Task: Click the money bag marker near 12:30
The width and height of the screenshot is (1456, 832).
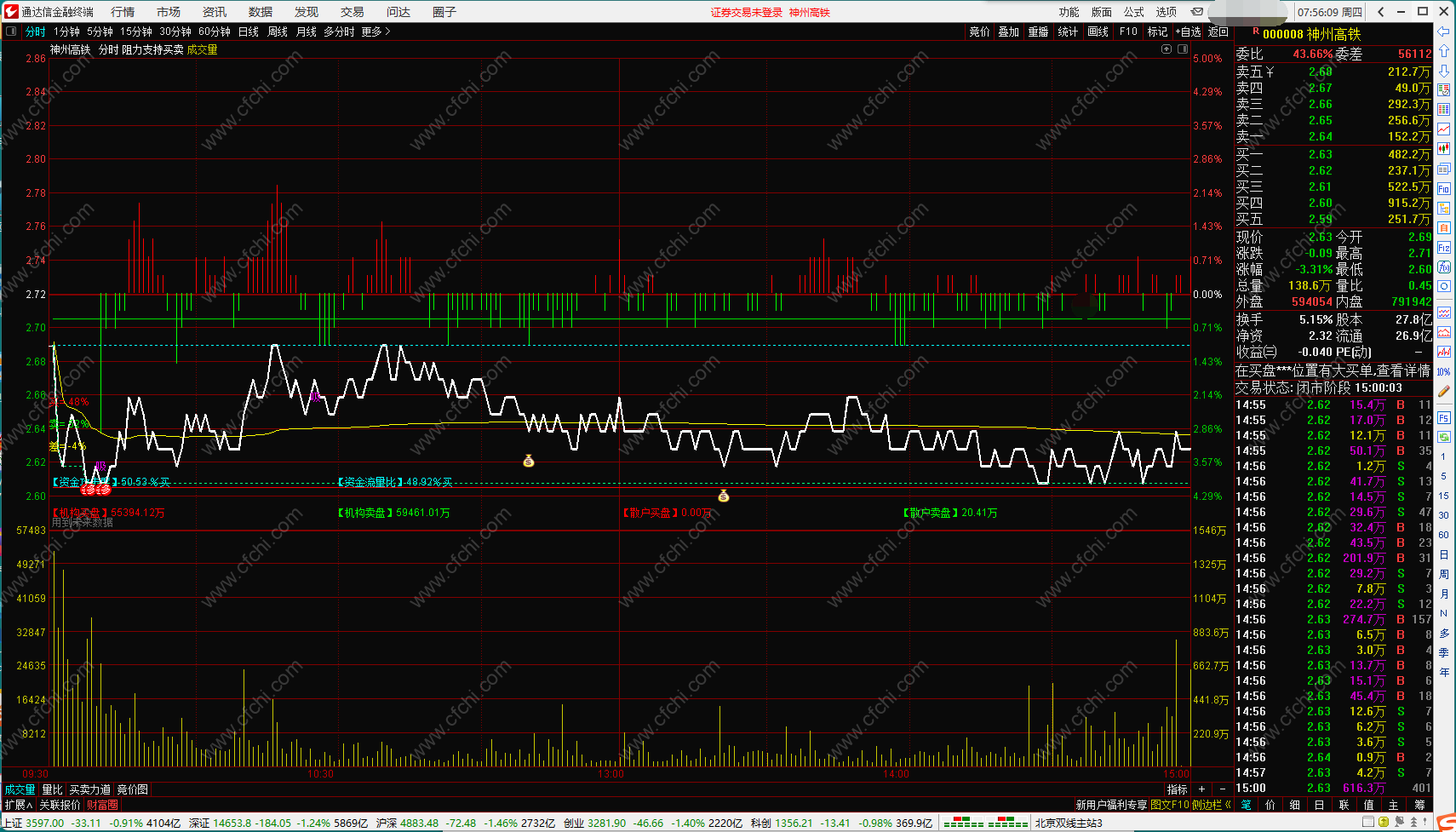Action: point(528,461)
